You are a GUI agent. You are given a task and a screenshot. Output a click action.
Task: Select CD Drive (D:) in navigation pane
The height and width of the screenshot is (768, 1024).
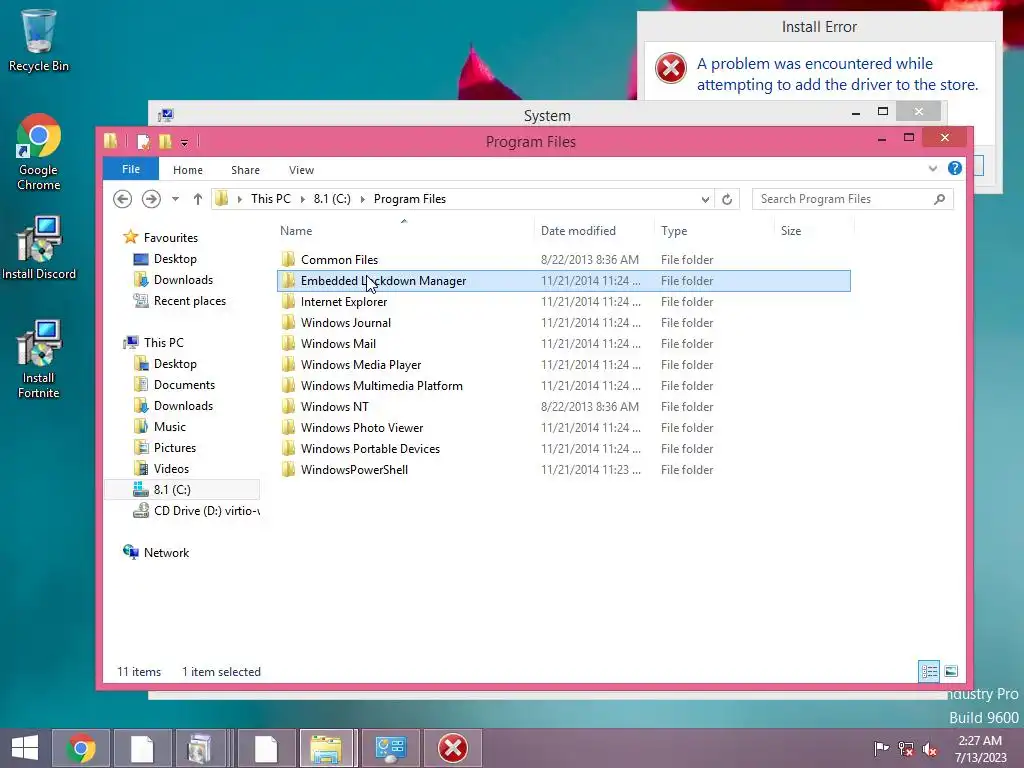(196, 511)
